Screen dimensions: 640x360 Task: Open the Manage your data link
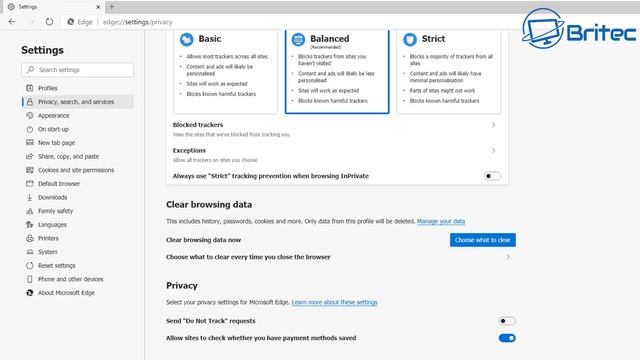(441, 221)
